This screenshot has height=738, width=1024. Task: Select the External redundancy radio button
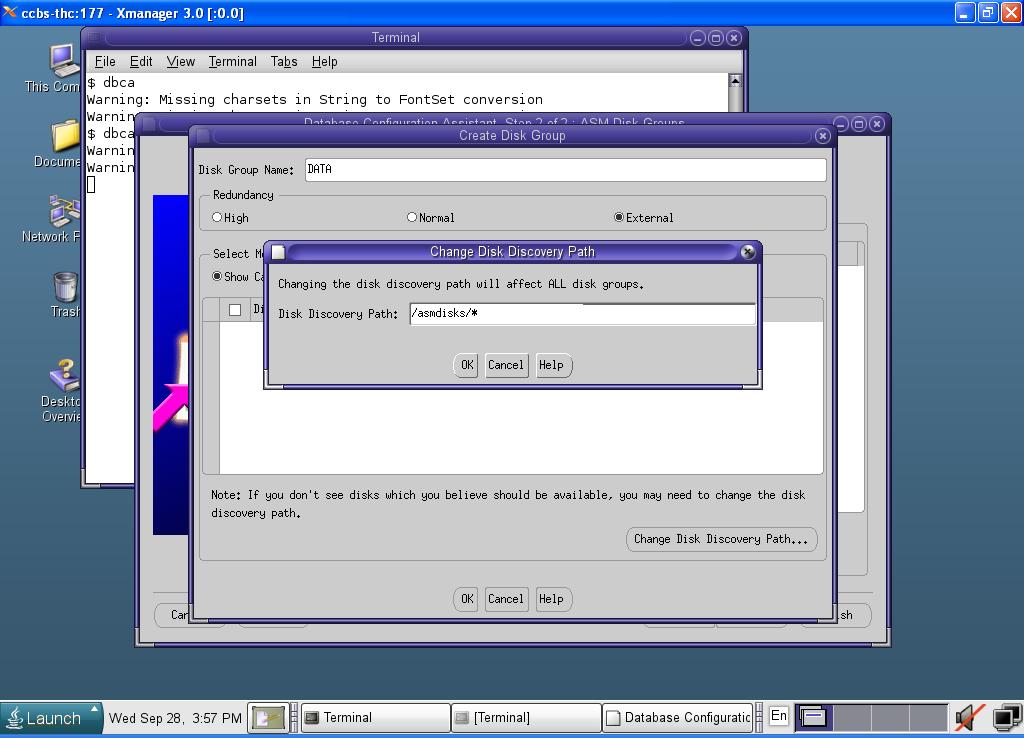[x=619, y=217]
